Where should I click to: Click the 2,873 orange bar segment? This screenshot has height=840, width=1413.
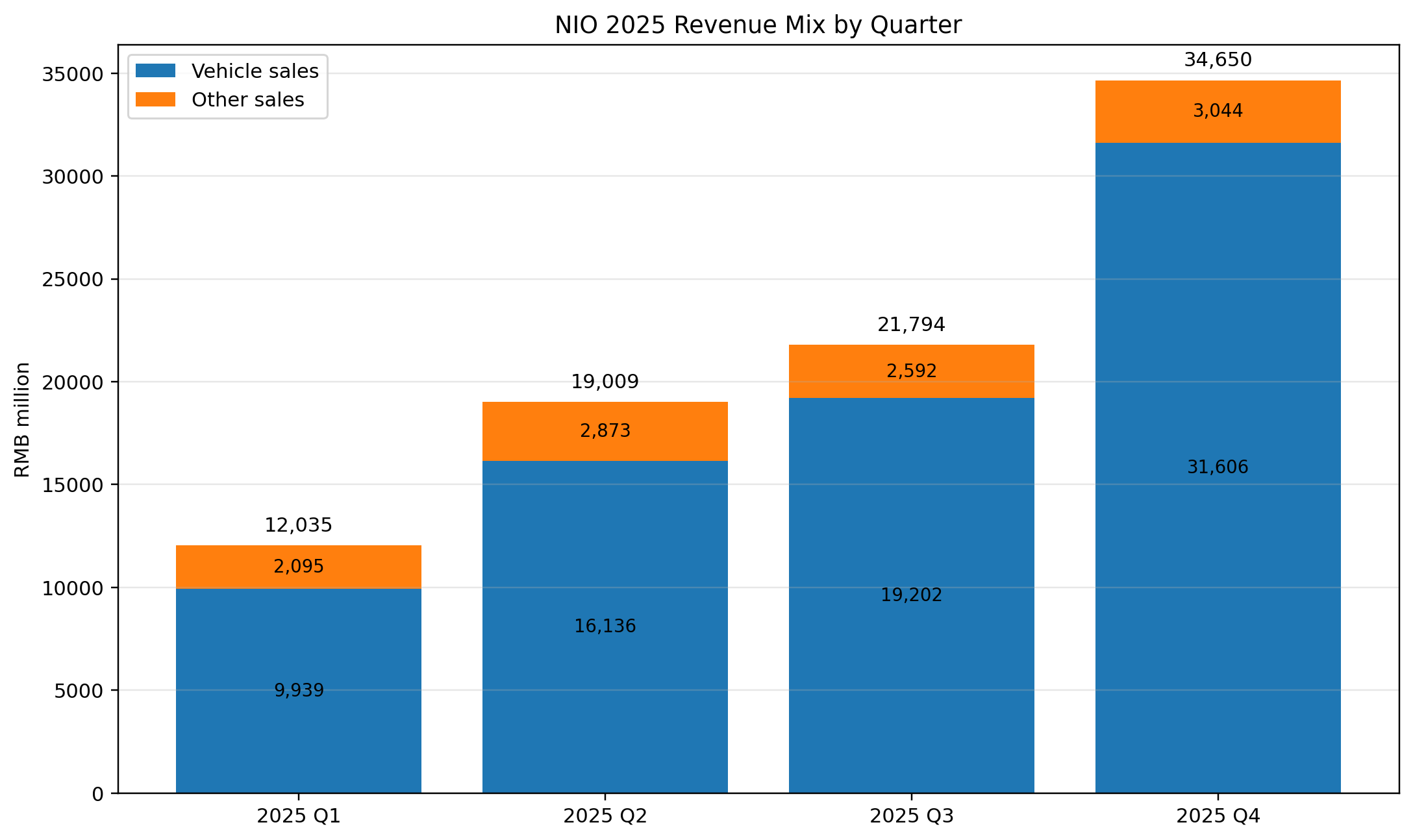605,431
